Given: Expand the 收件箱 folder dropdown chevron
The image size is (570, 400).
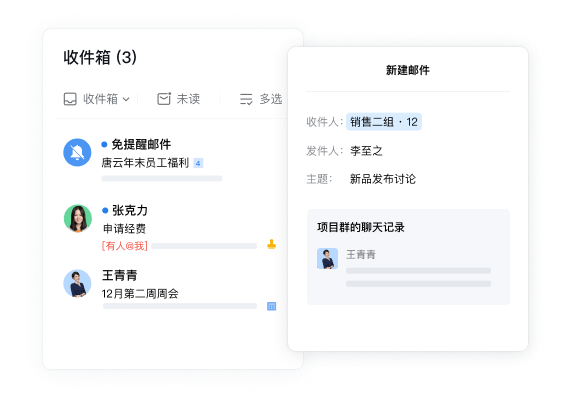Looking at the screenshot, I should click(x=126, y=99).
